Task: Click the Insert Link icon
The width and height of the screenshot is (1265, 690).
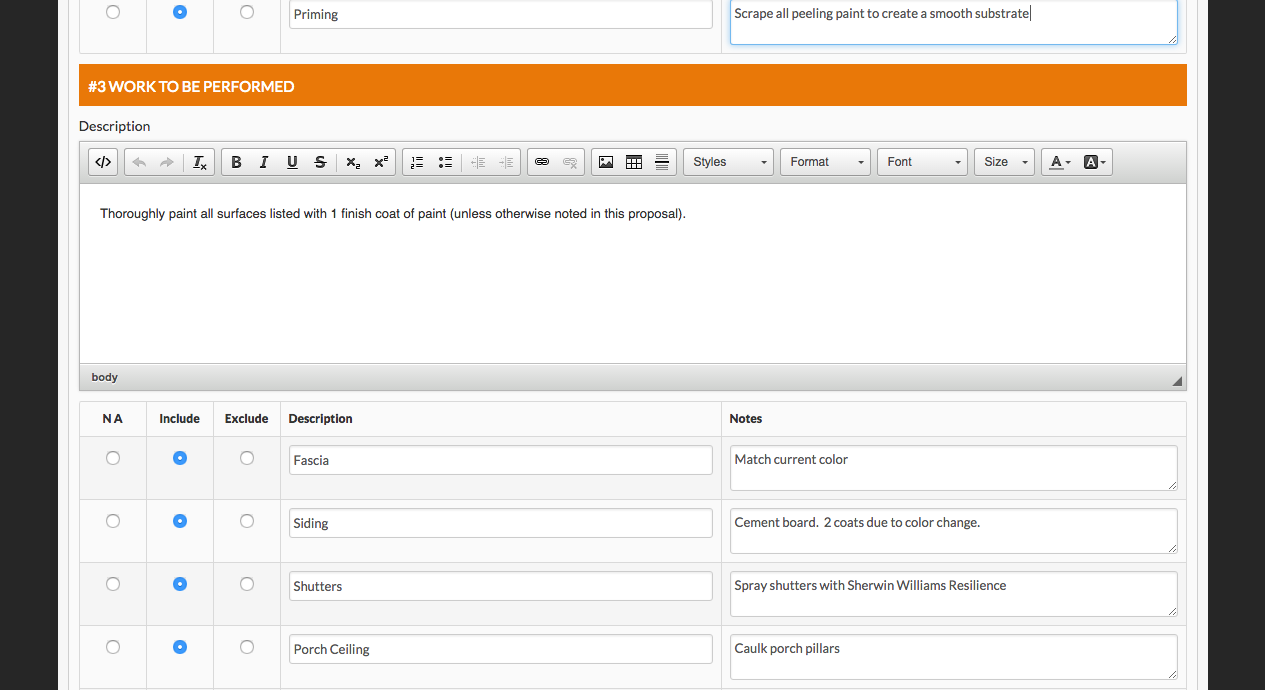Action: coord(542,162)
